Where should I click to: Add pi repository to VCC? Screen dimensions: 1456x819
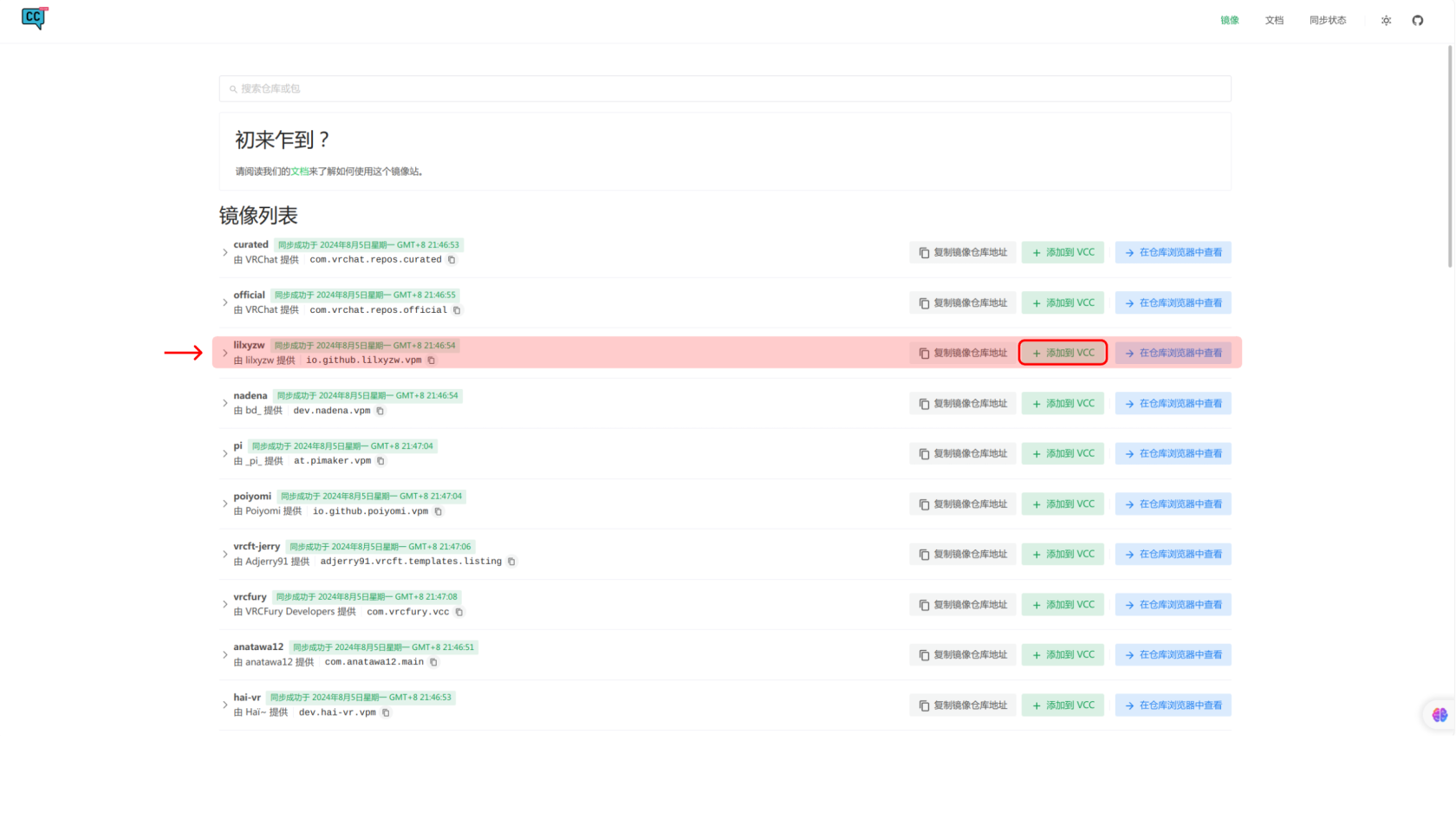(x=1063, y=453)
